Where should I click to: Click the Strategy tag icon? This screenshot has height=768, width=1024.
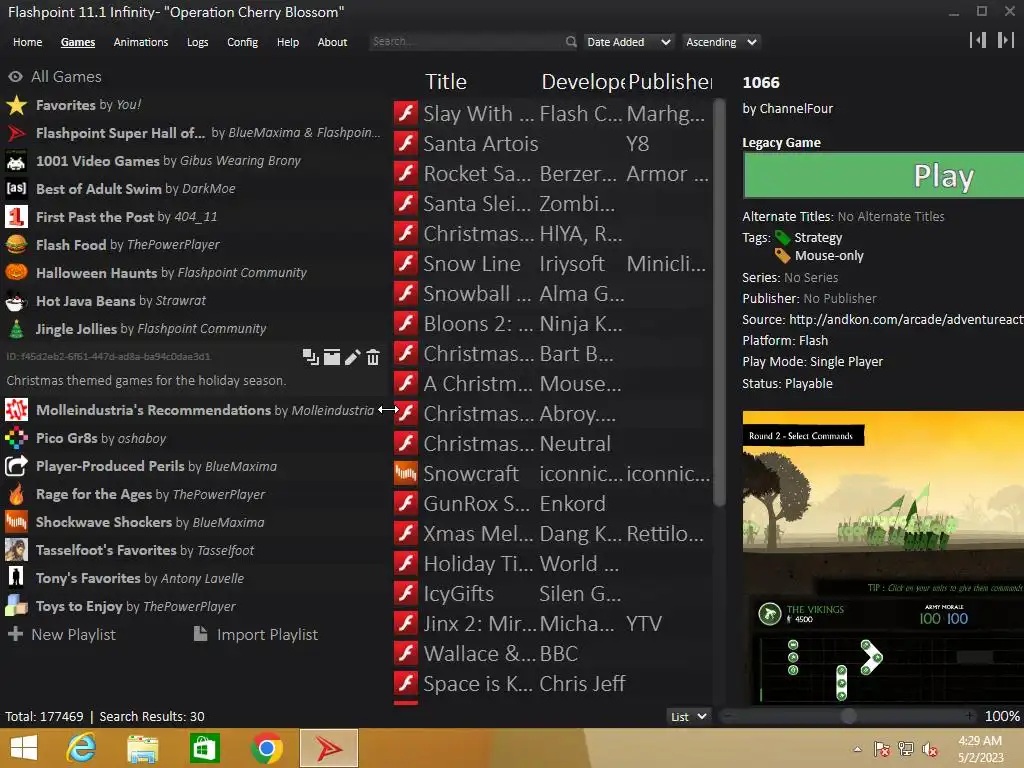coord(782,237)
